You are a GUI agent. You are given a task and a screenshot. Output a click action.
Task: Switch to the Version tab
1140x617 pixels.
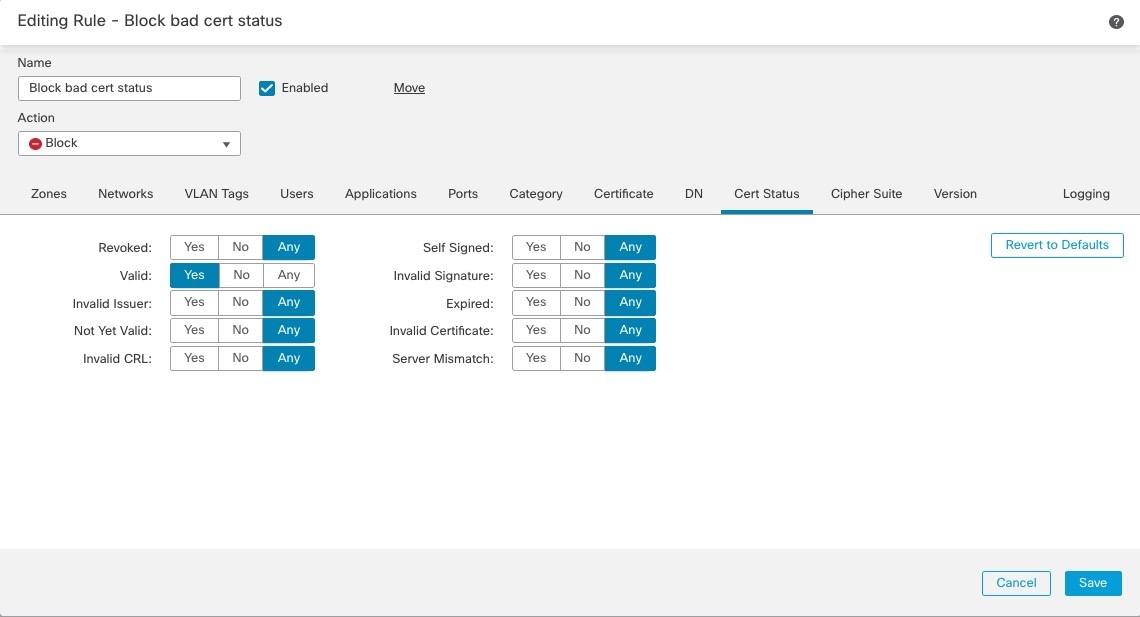[955, 194]
